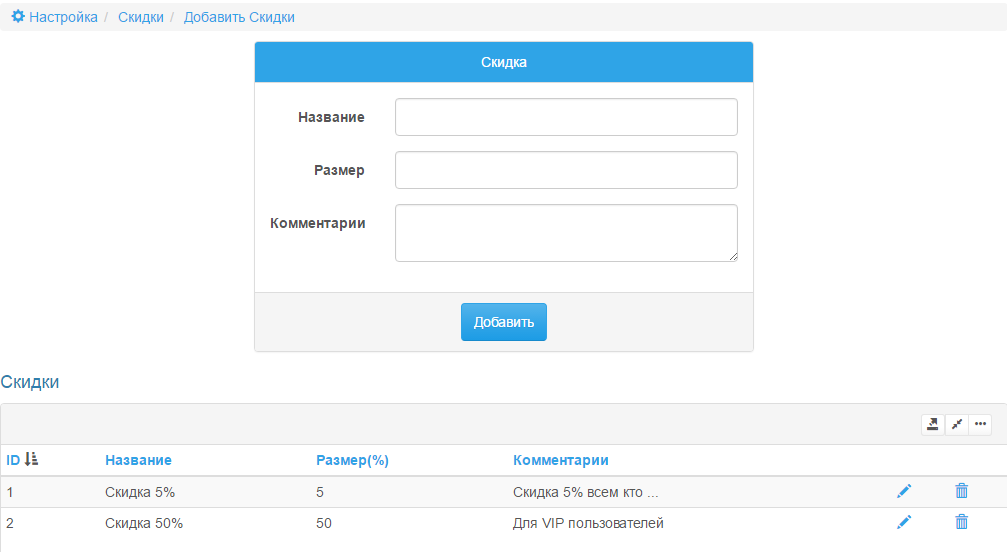Sort table by Комментарии column header
Image resolution: width=1007 pixels, height=552 pixels.
click(560, 460)
